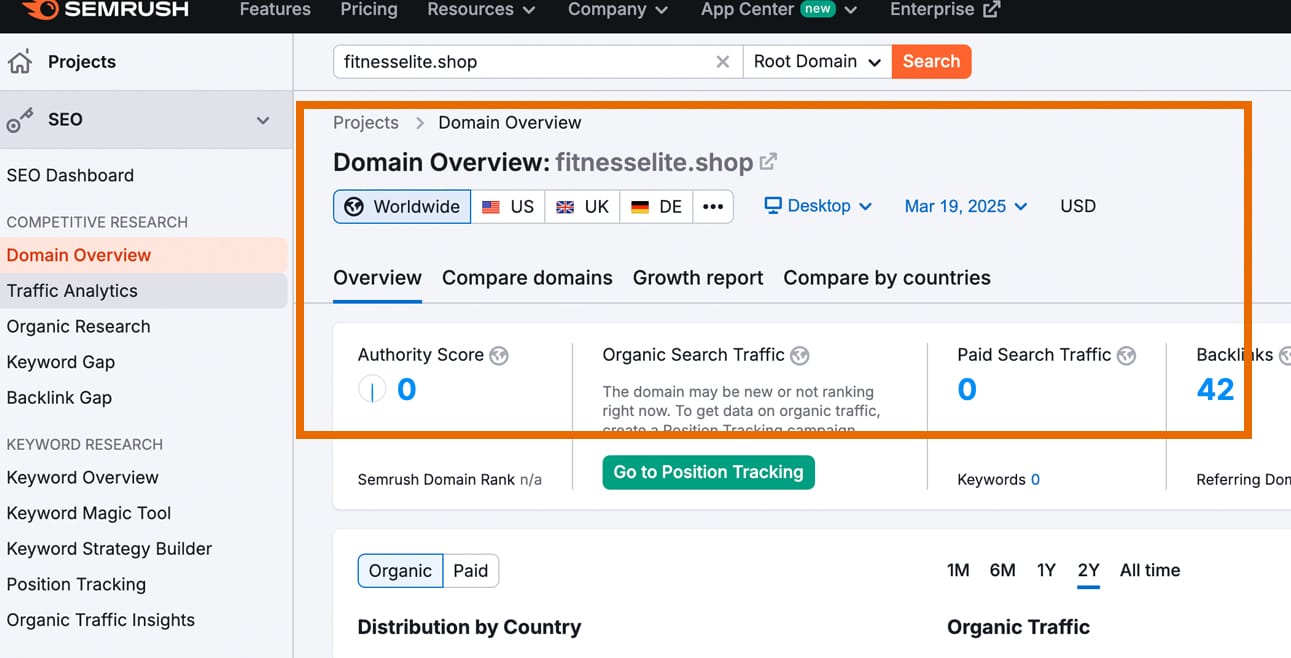1291x658 pixels.
Task: Select the Organic toggle
Action: click(x=400, y=571)
